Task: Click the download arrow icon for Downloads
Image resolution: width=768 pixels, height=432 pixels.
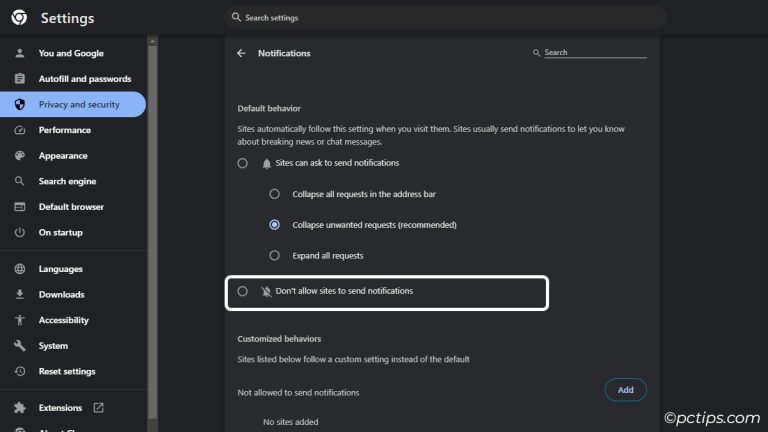Action: coord(20,294)
